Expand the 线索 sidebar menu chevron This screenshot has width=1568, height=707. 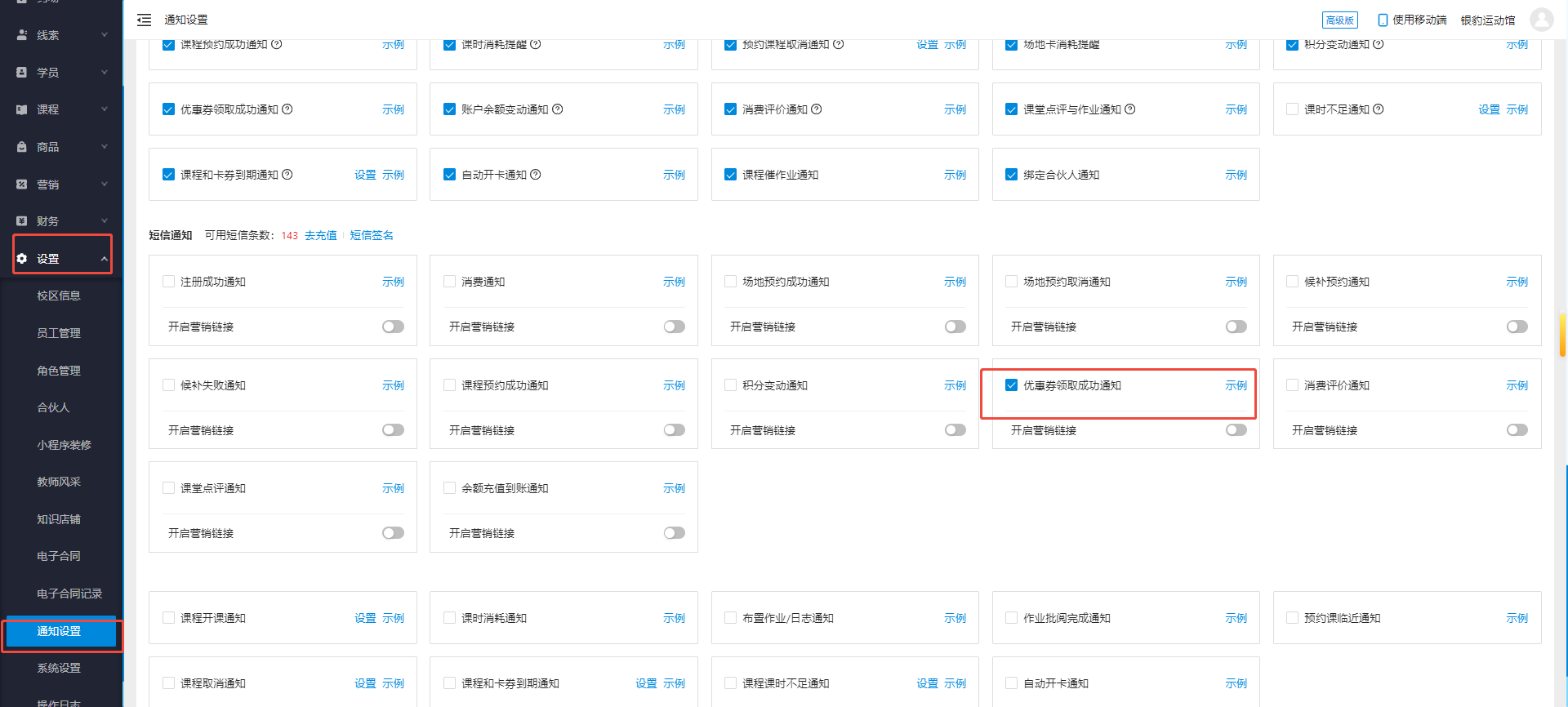click(x=105, y=35)
